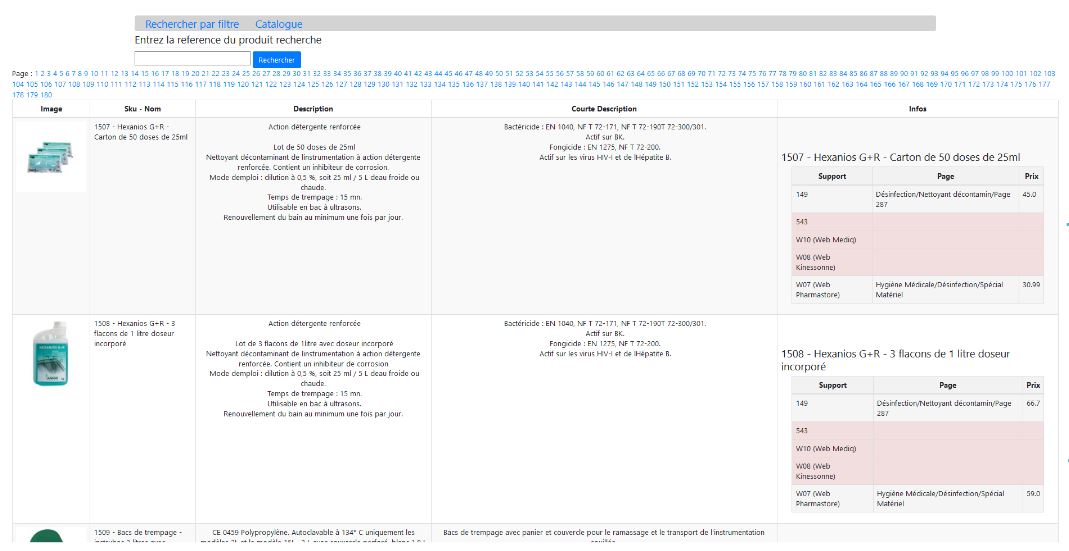The width and height of the screenshot is (1069, 551).
Task: Go to page 179
Action: pyautogui.click(x=32, y=95)
